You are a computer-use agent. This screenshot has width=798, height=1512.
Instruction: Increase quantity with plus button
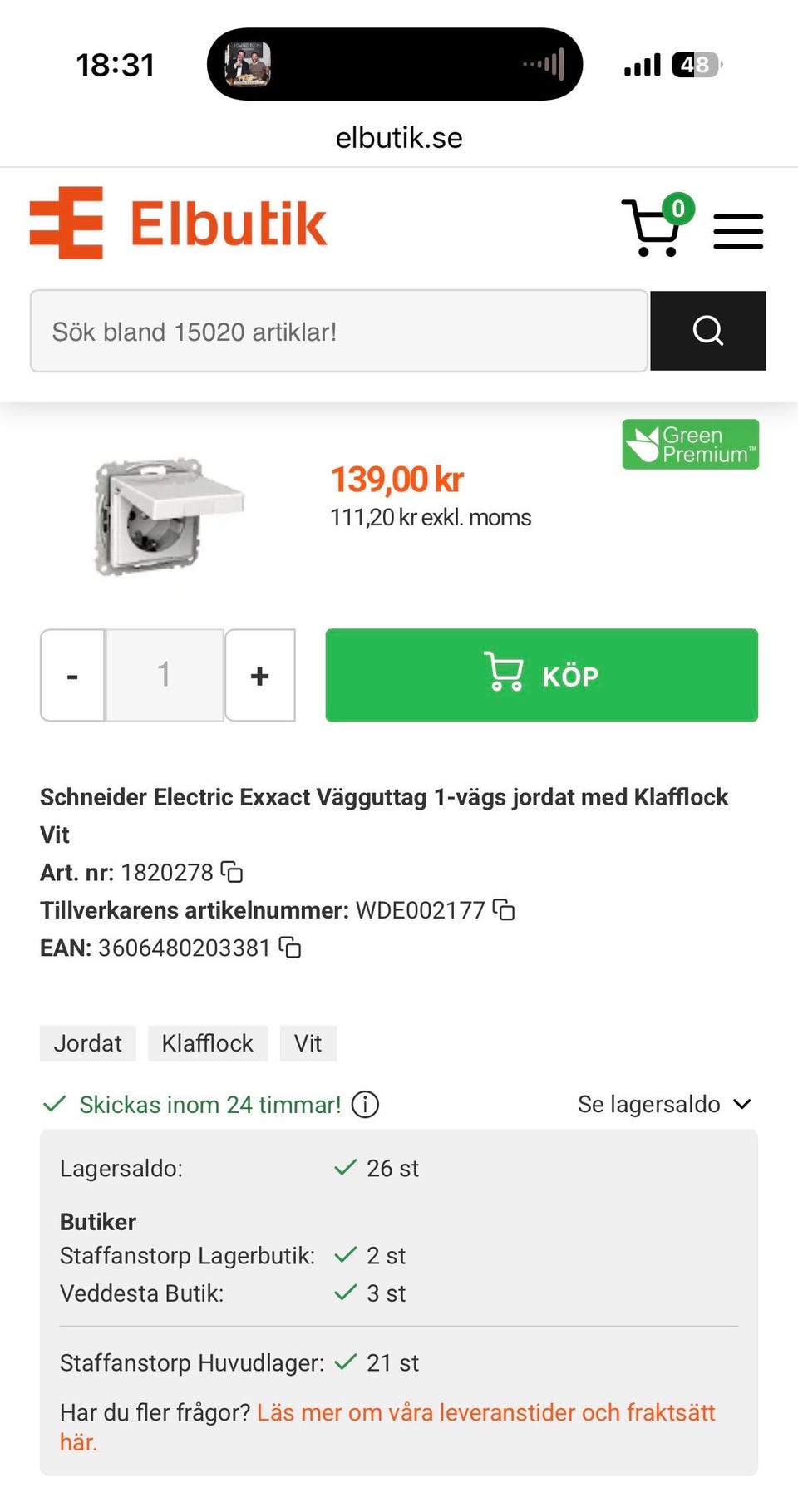click(x=260, y=676)
